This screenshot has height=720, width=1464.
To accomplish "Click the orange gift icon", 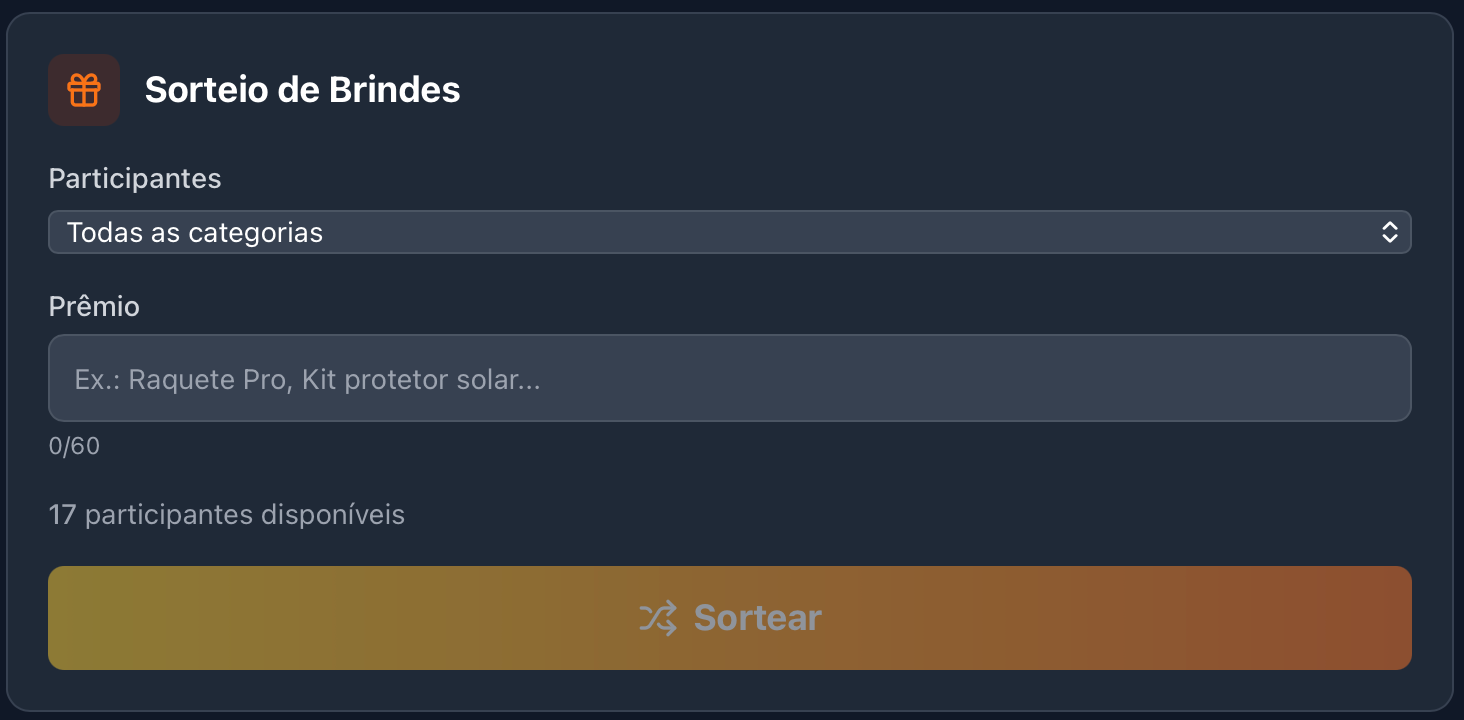I will click(x=84, y=90).
